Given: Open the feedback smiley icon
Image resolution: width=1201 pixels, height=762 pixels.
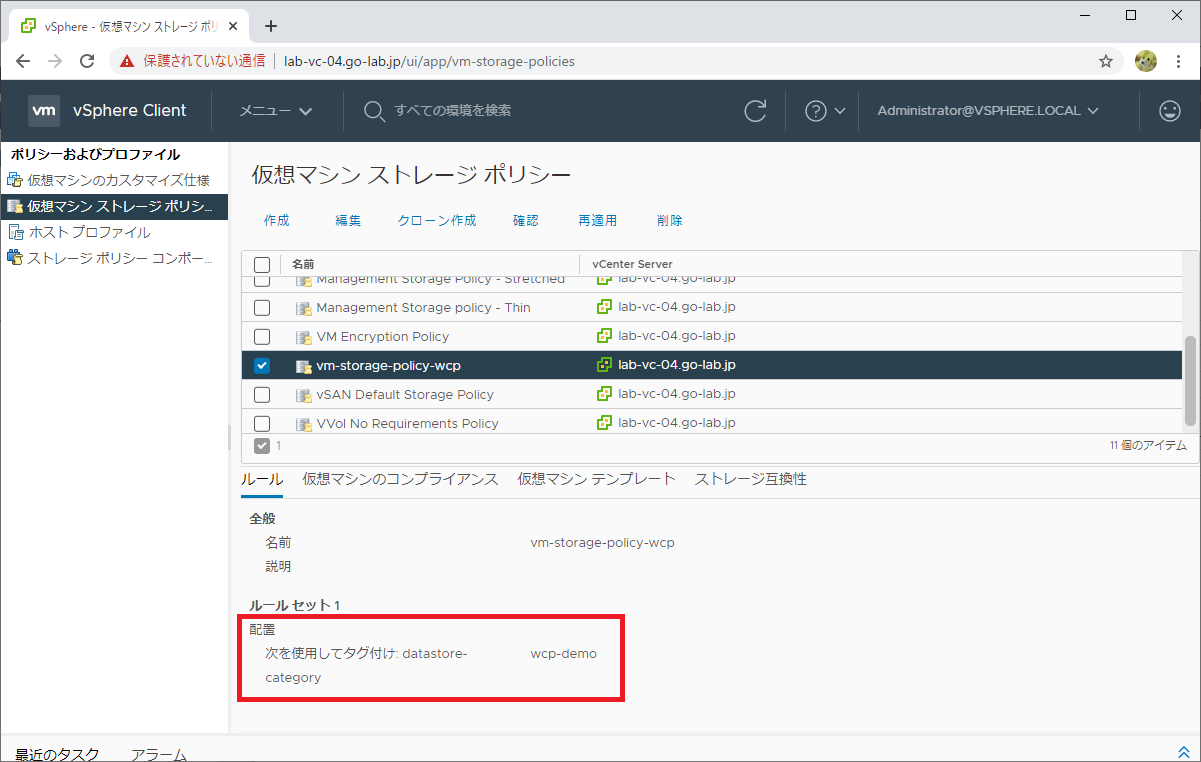Looking at the screenshot, I should click(1169, 111).
